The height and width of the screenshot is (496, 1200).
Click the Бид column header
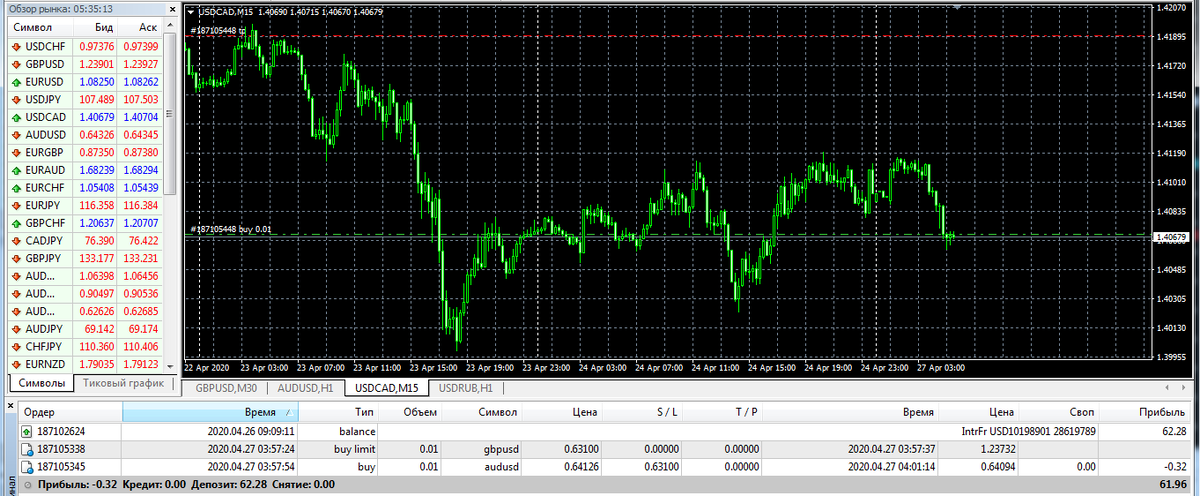click(x=94, y=29)
